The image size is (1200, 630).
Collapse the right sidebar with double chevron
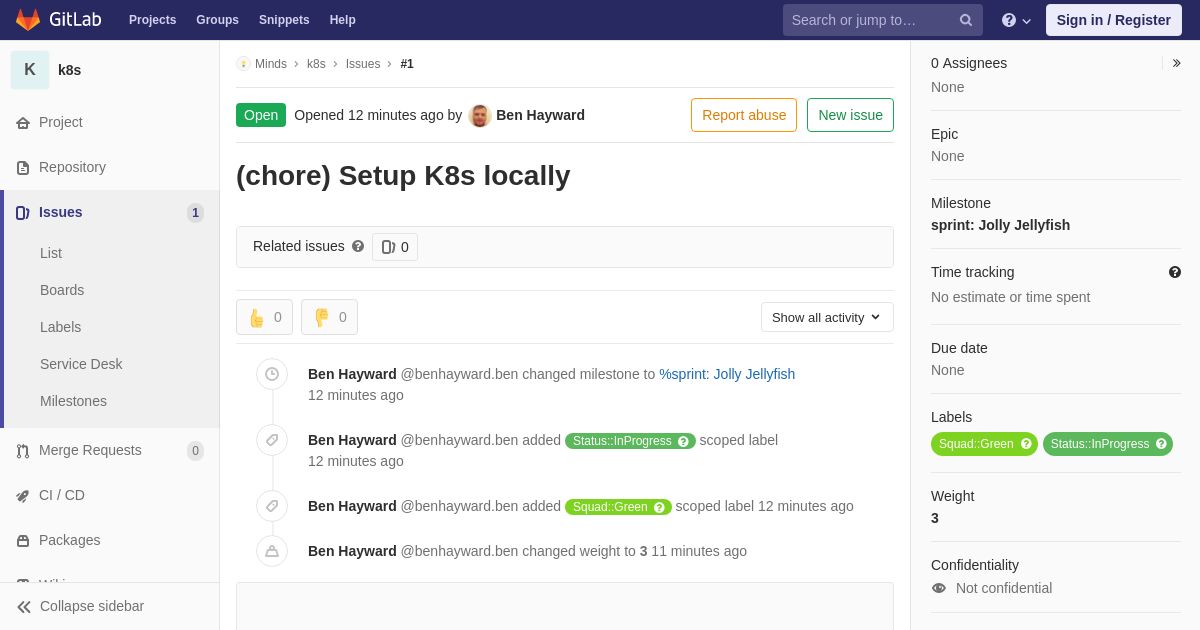coord(1176,63)
